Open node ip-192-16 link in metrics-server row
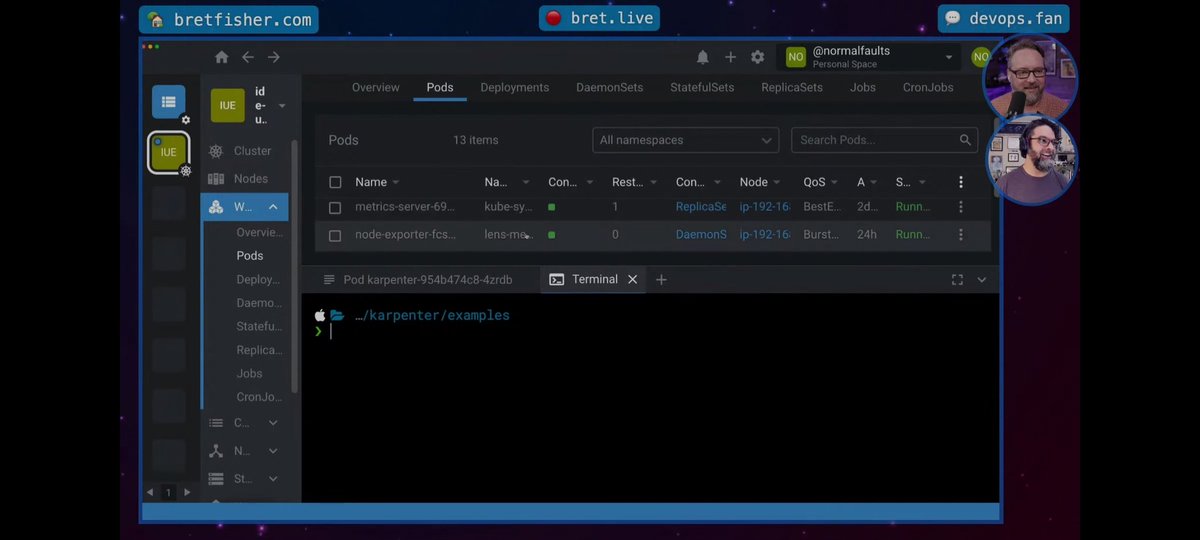Screen dimensions: 1200x540 pyautogui.click(x=765, y=207)
